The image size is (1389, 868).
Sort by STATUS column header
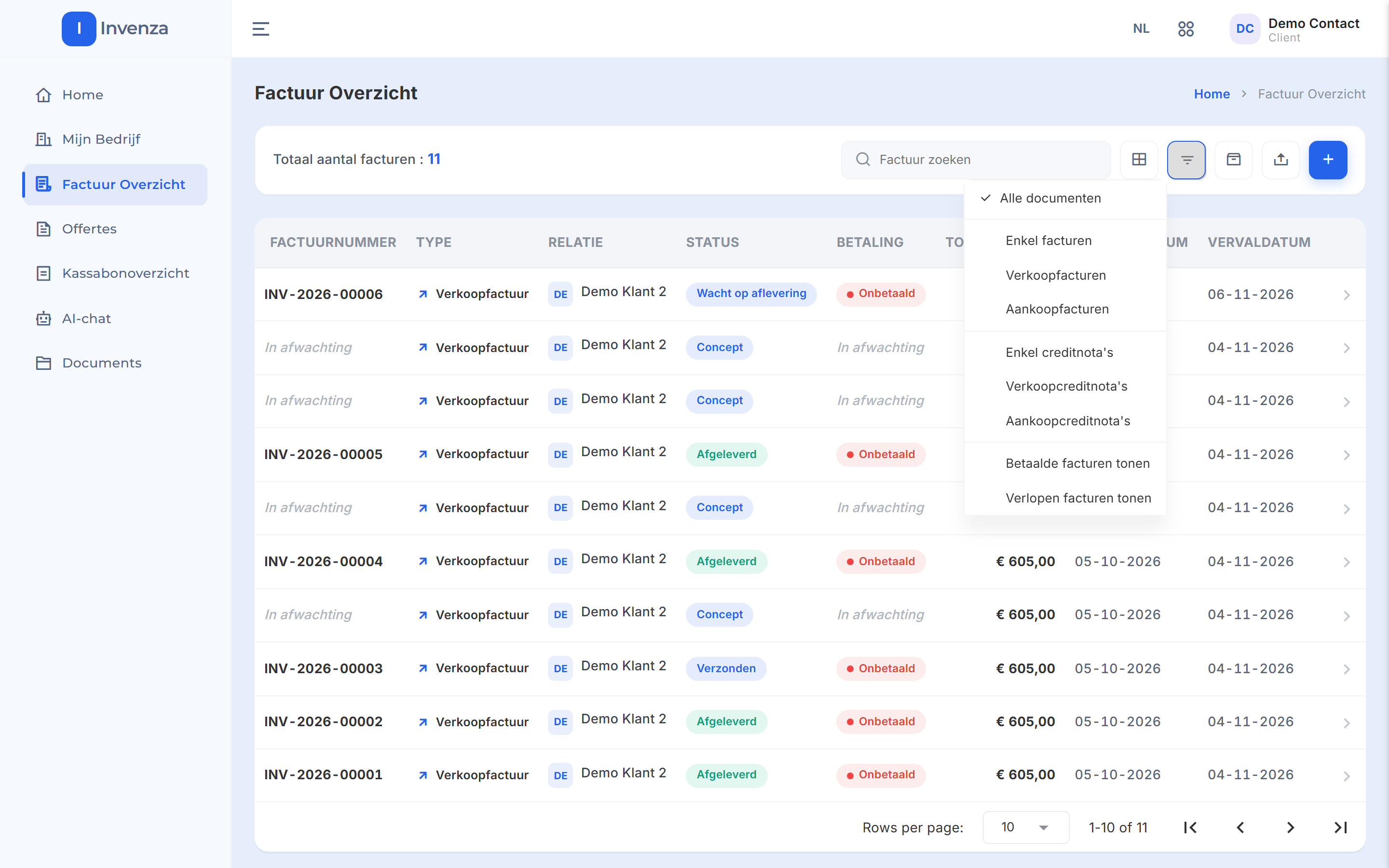(x=712, y=242)
